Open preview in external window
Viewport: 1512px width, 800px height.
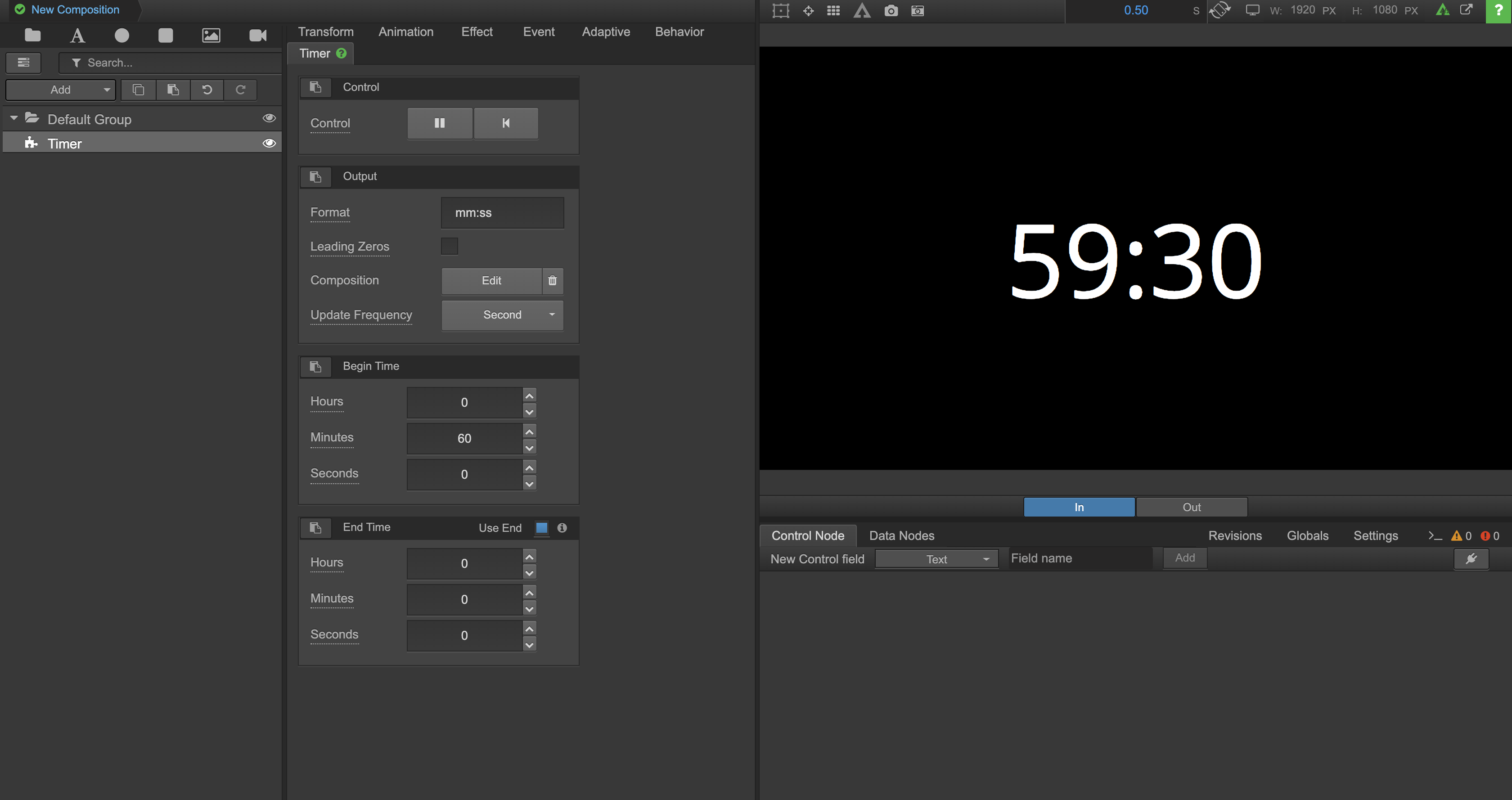pyautogui.click(x=1466, y=9)
